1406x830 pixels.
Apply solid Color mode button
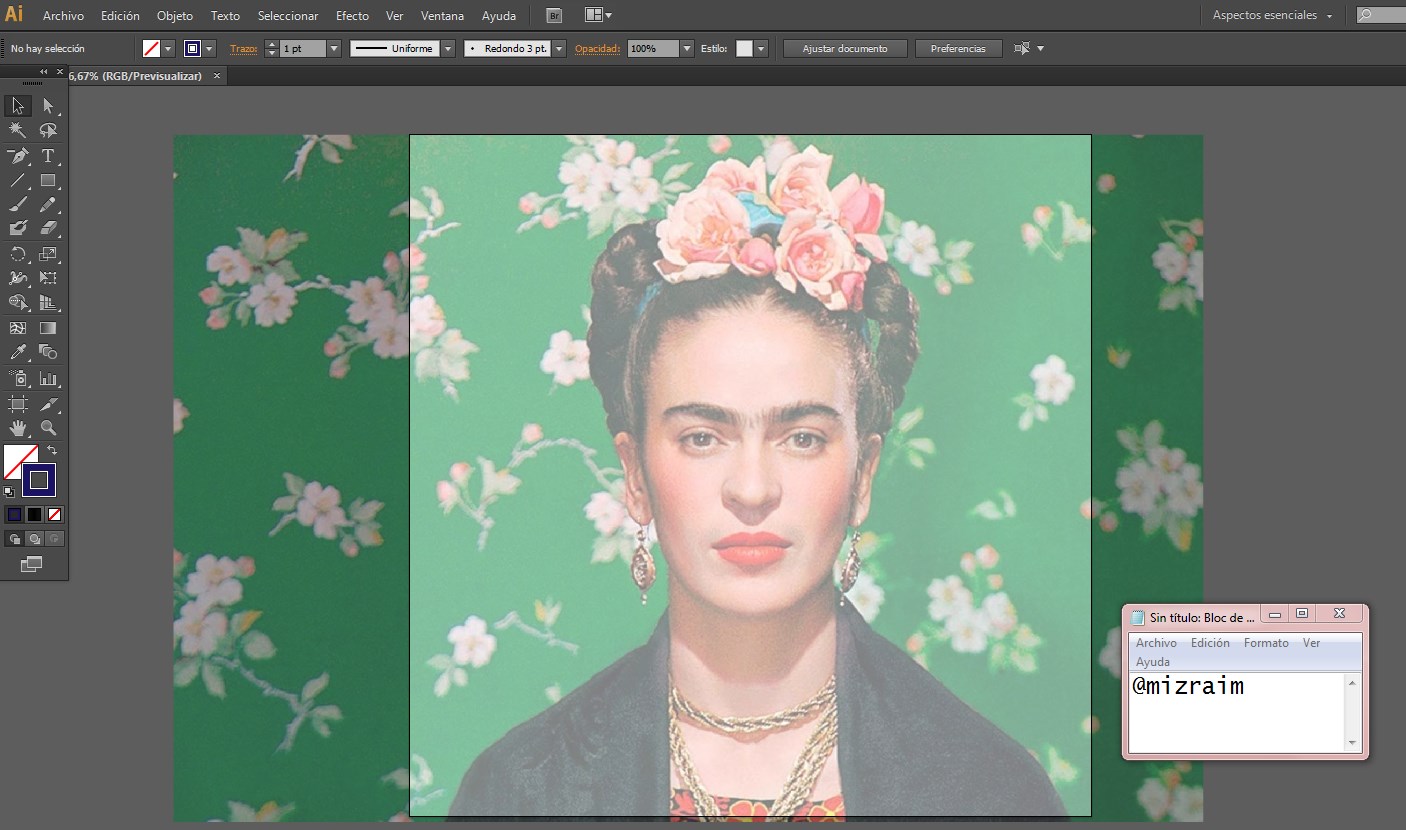point(14,515)
